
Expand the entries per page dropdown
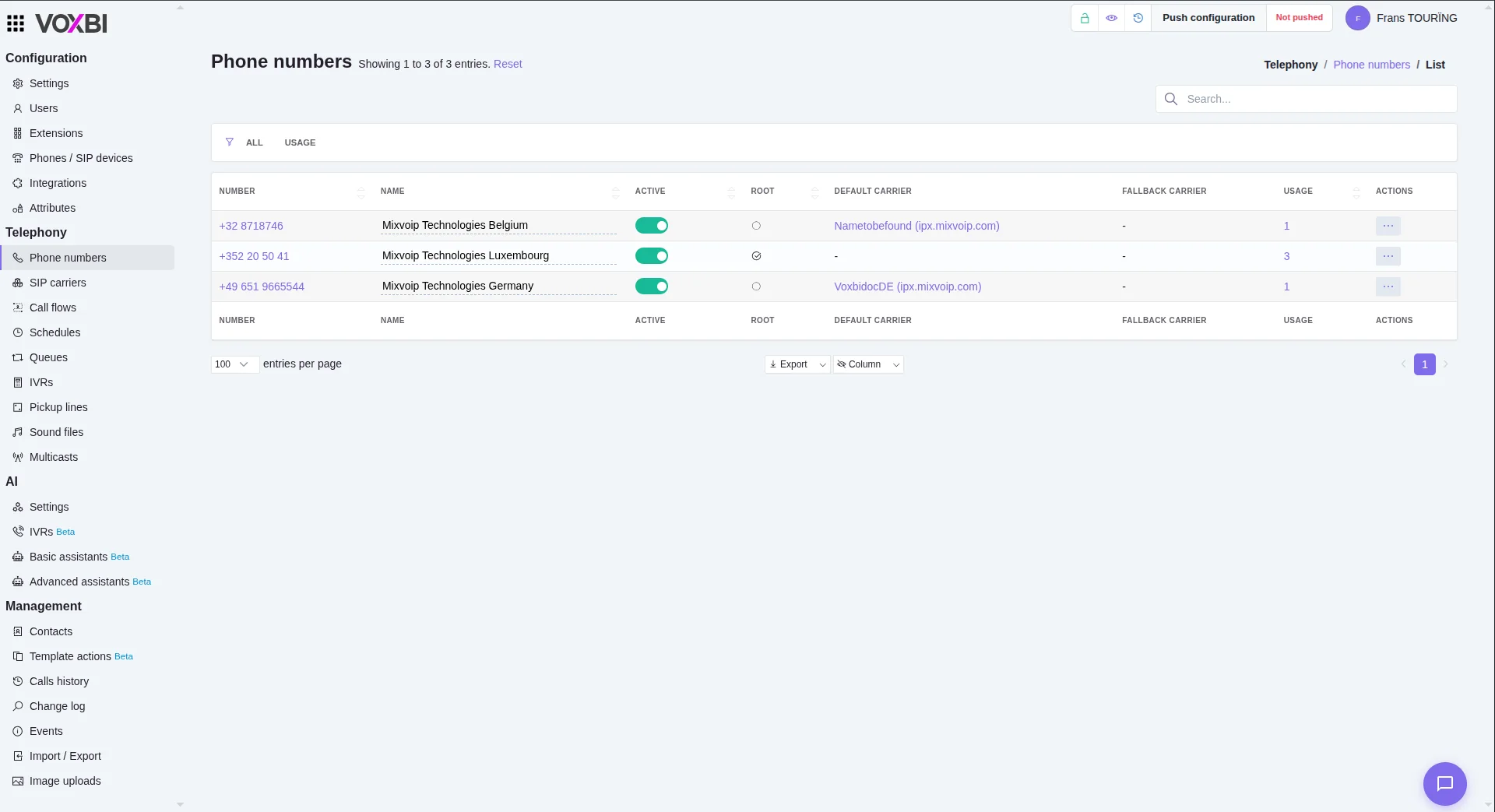(234, 364)
